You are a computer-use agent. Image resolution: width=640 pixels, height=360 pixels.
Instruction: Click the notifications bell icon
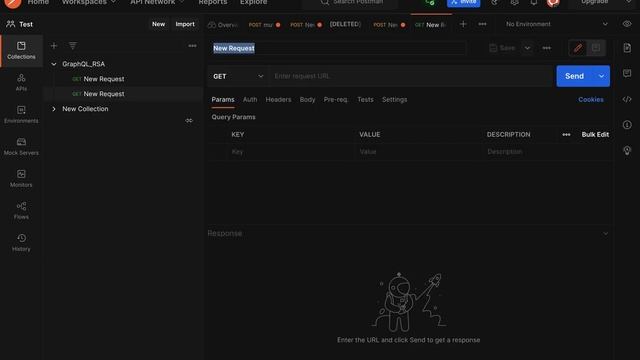click(x=533, y=2)
